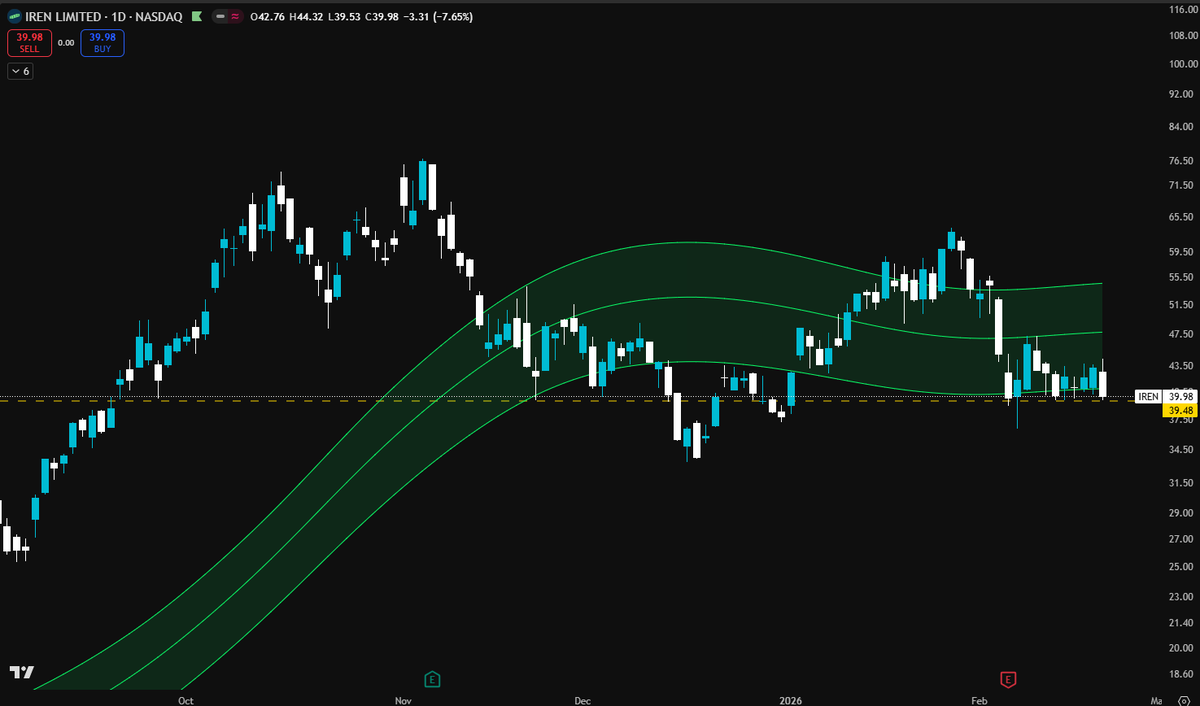Open the green earnings E marker in November
Viewport: 1200px width, 706px height.
coord(432,679)
